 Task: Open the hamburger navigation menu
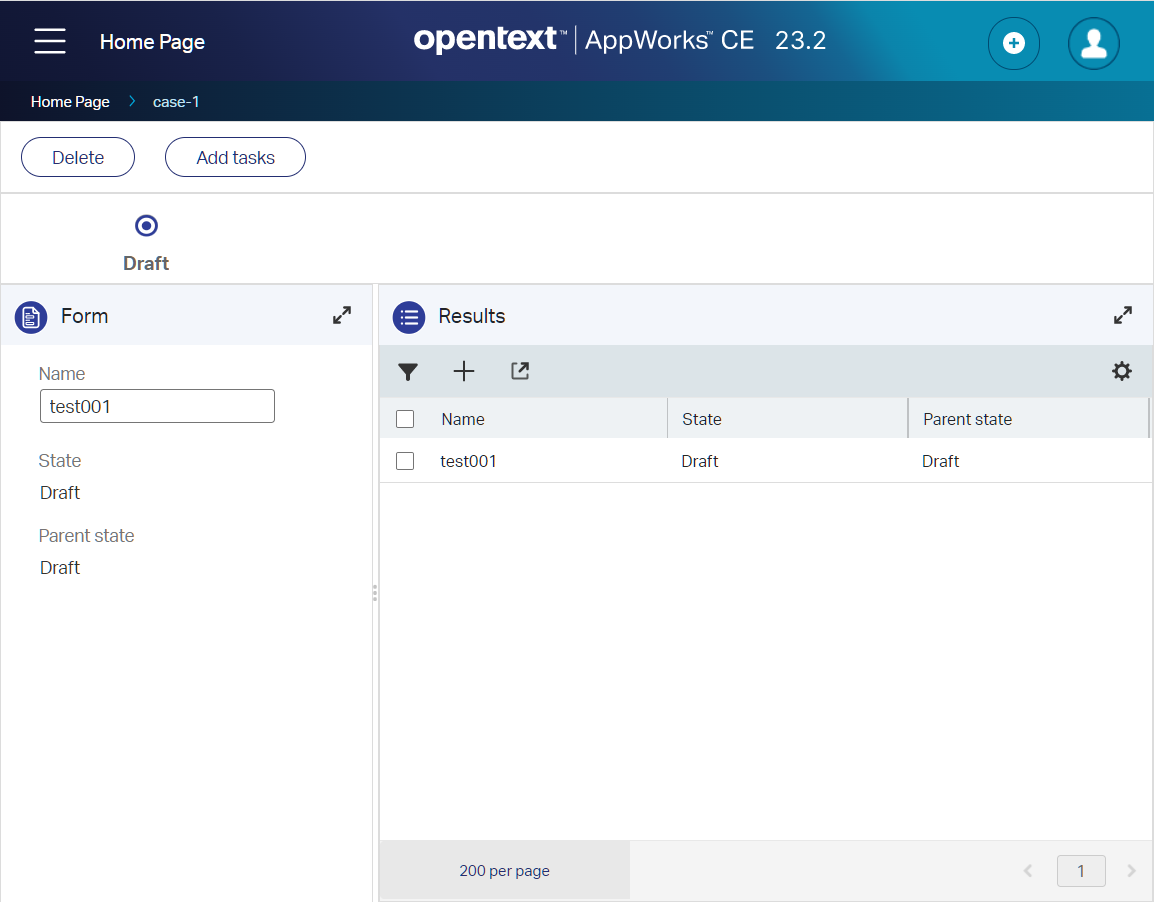49,41
